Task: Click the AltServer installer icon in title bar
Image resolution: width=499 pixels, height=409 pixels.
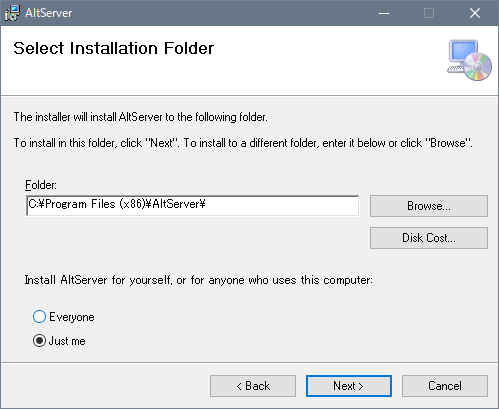Action: pos(12,13)
